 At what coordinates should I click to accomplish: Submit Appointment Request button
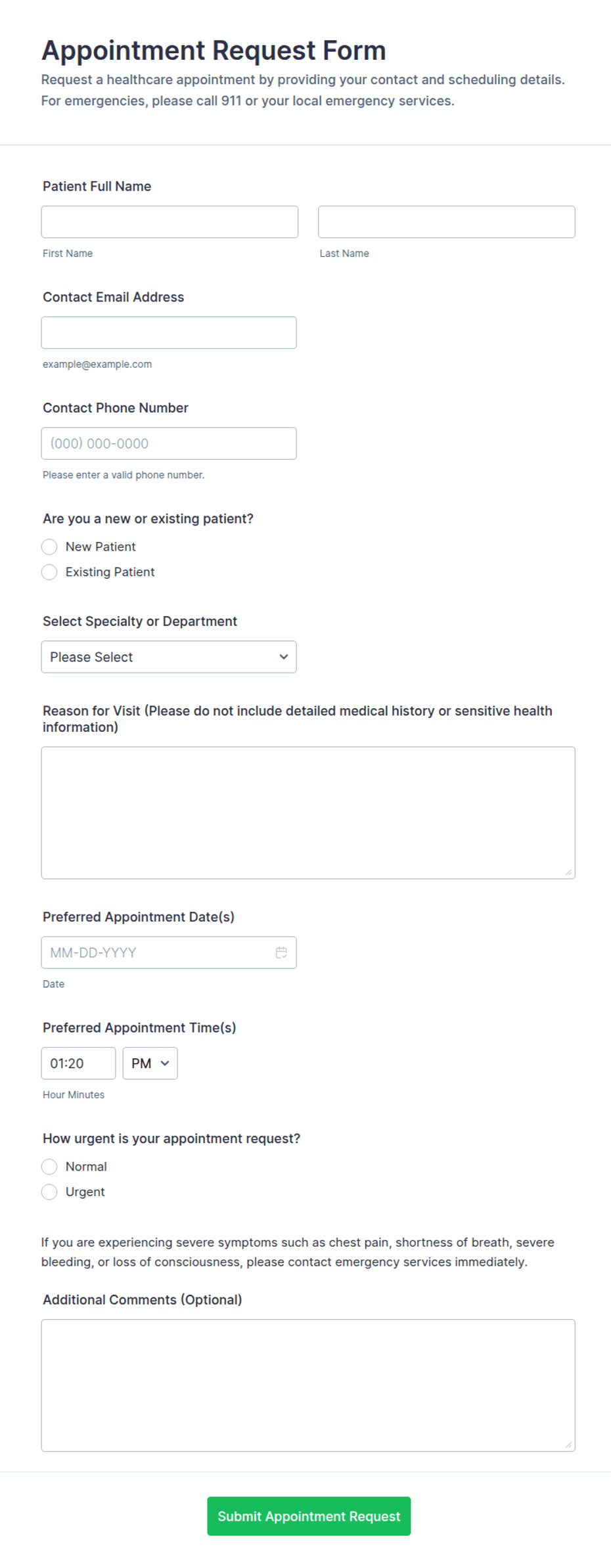(309, 1516)
